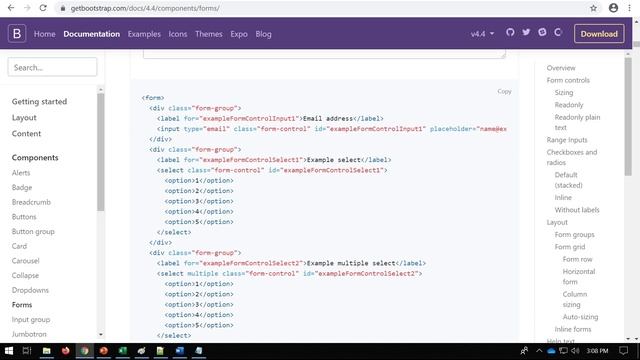Go back with browser back arrow
The height and width of the screenshot is (360, 640).
pyautogui.click(x=11, y=8)
